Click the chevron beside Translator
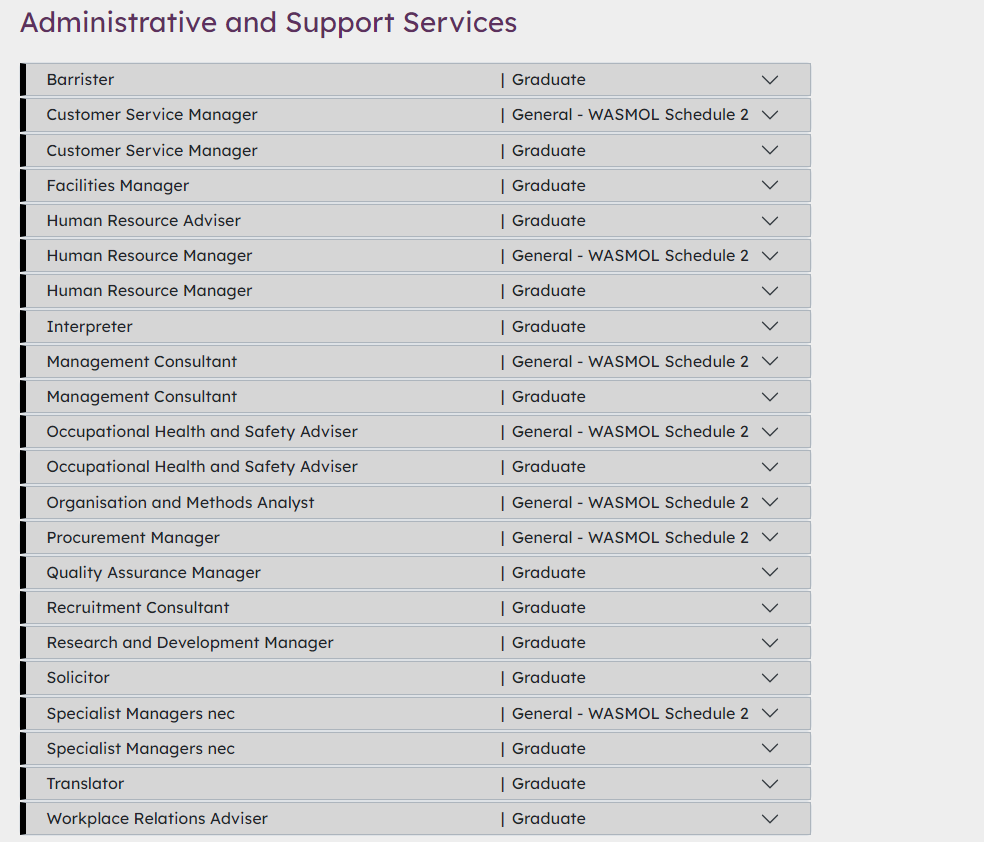 [x=769, y=783]
